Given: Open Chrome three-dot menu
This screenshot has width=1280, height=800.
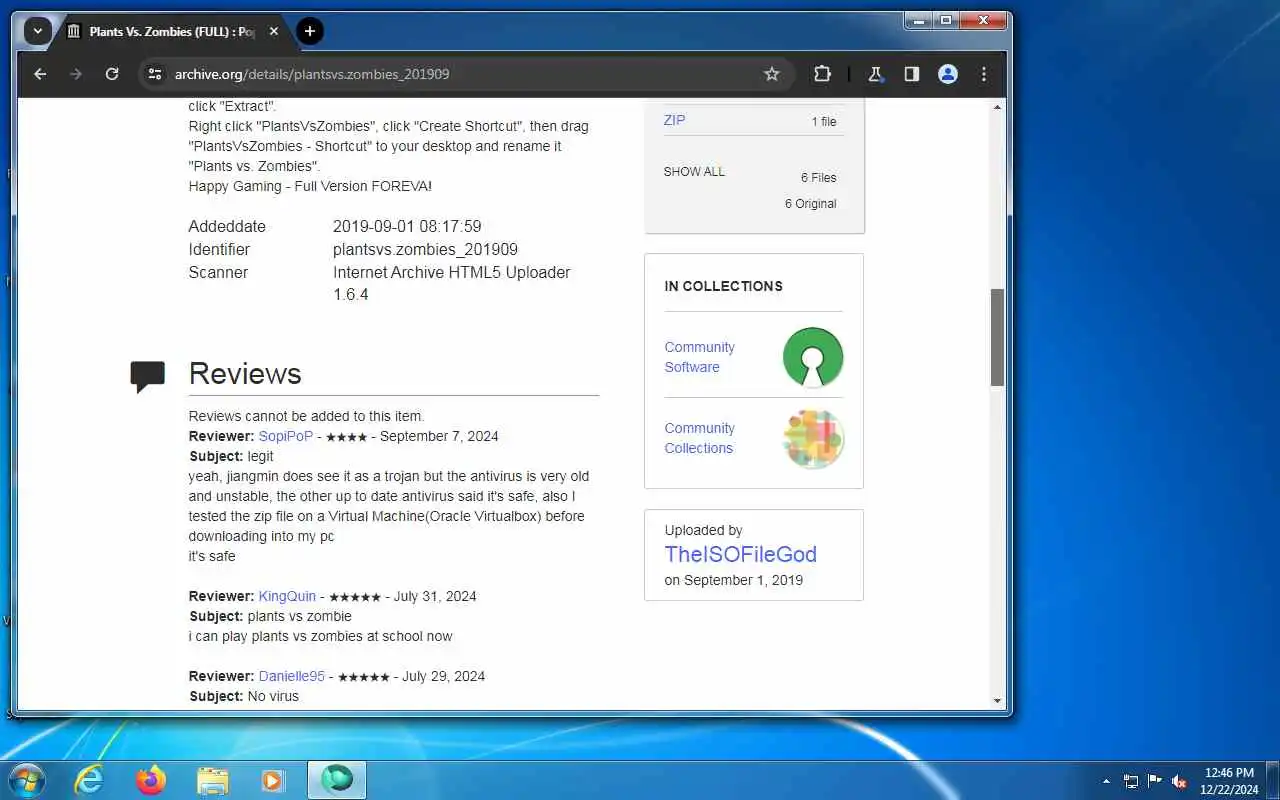Looking at the screenshot, I should pos(984,74).
